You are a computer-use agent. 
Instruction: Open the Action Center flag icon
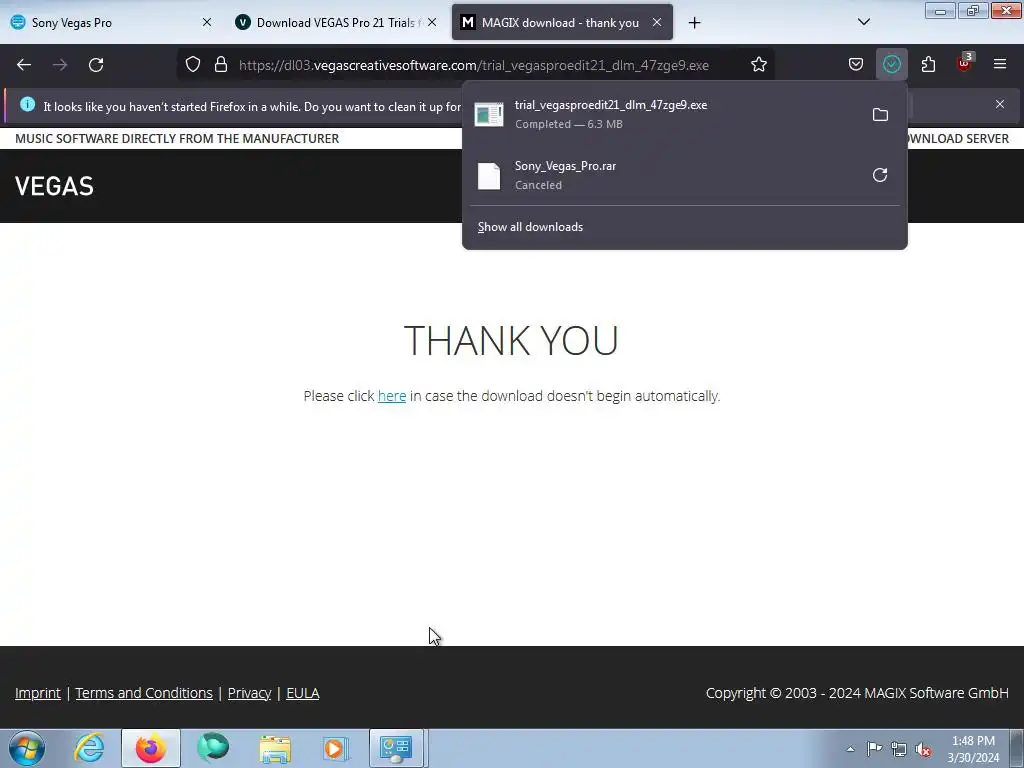(874, 749)
